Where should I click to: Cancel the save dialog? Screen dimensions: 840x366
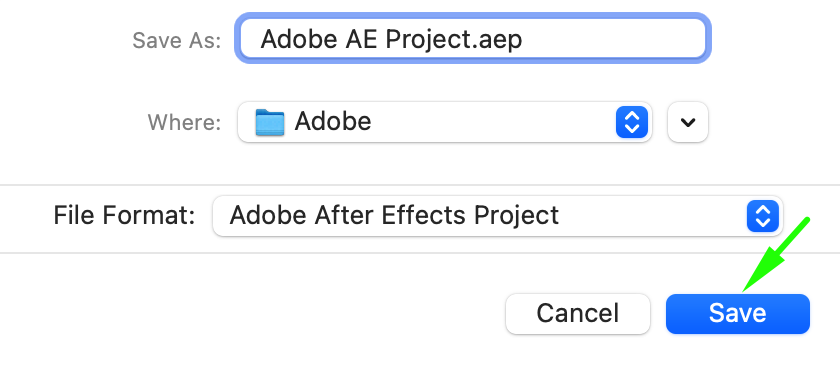[578, 314]
